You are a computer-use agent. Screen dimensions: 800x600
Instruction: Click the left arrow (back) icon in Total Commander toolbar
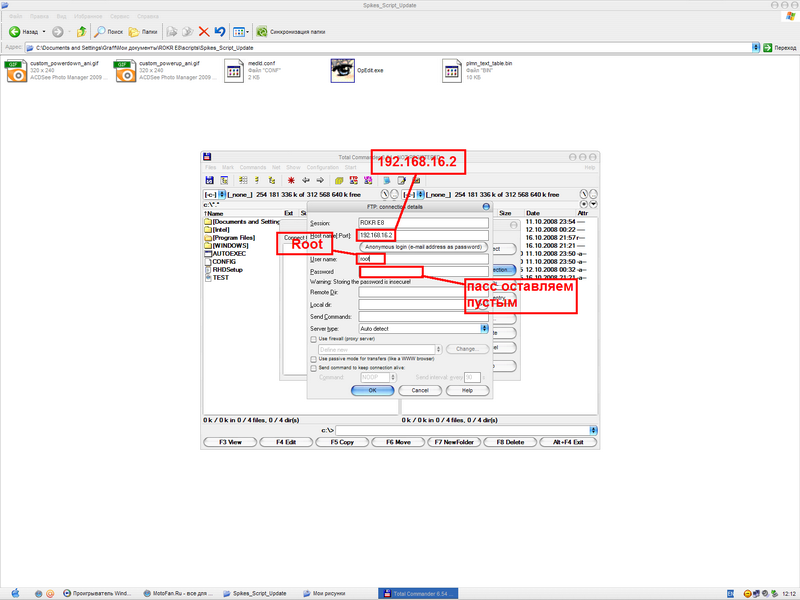click(306, 180)
